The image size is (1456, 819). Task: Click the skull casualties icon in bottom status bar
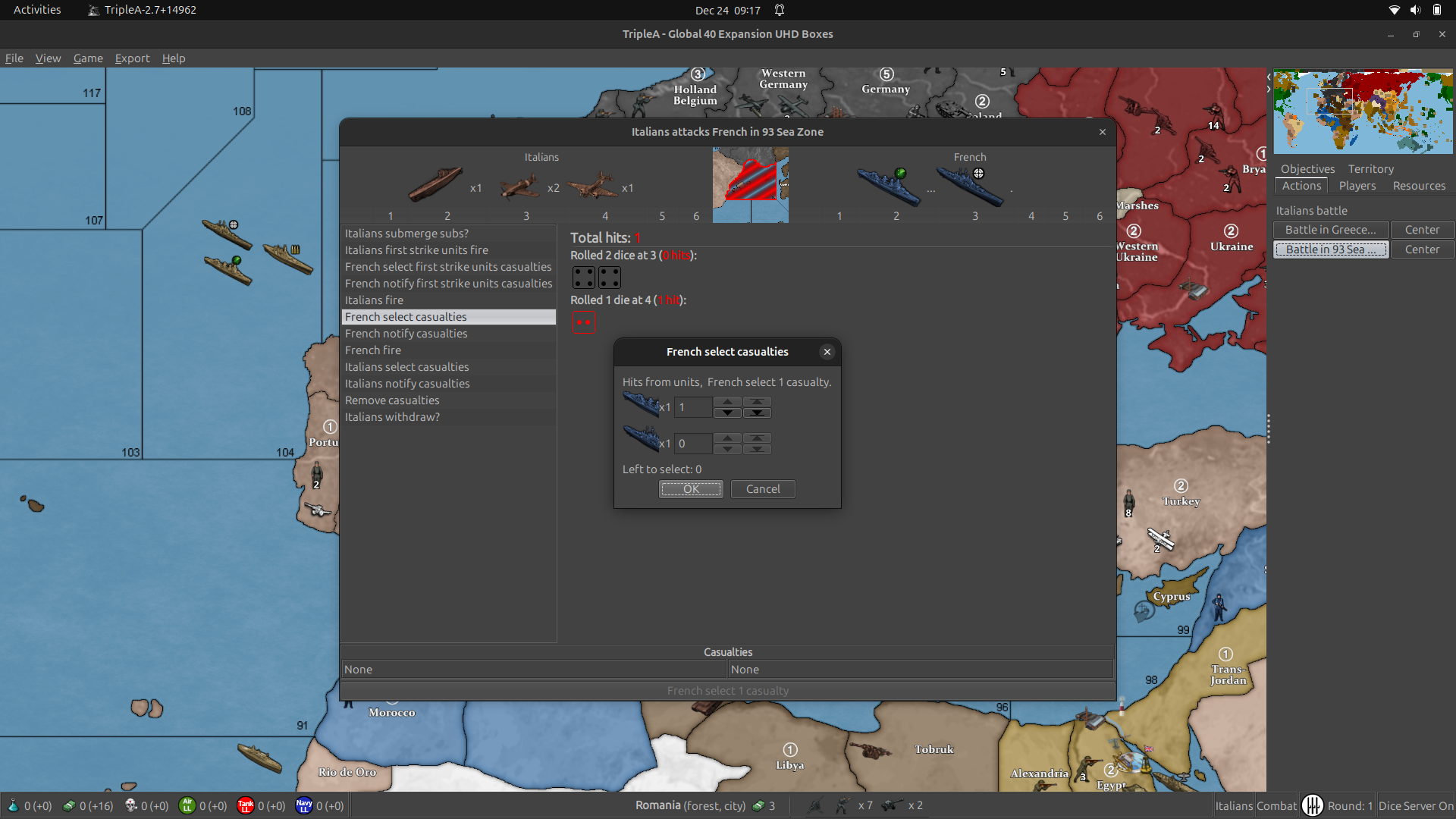129,806
